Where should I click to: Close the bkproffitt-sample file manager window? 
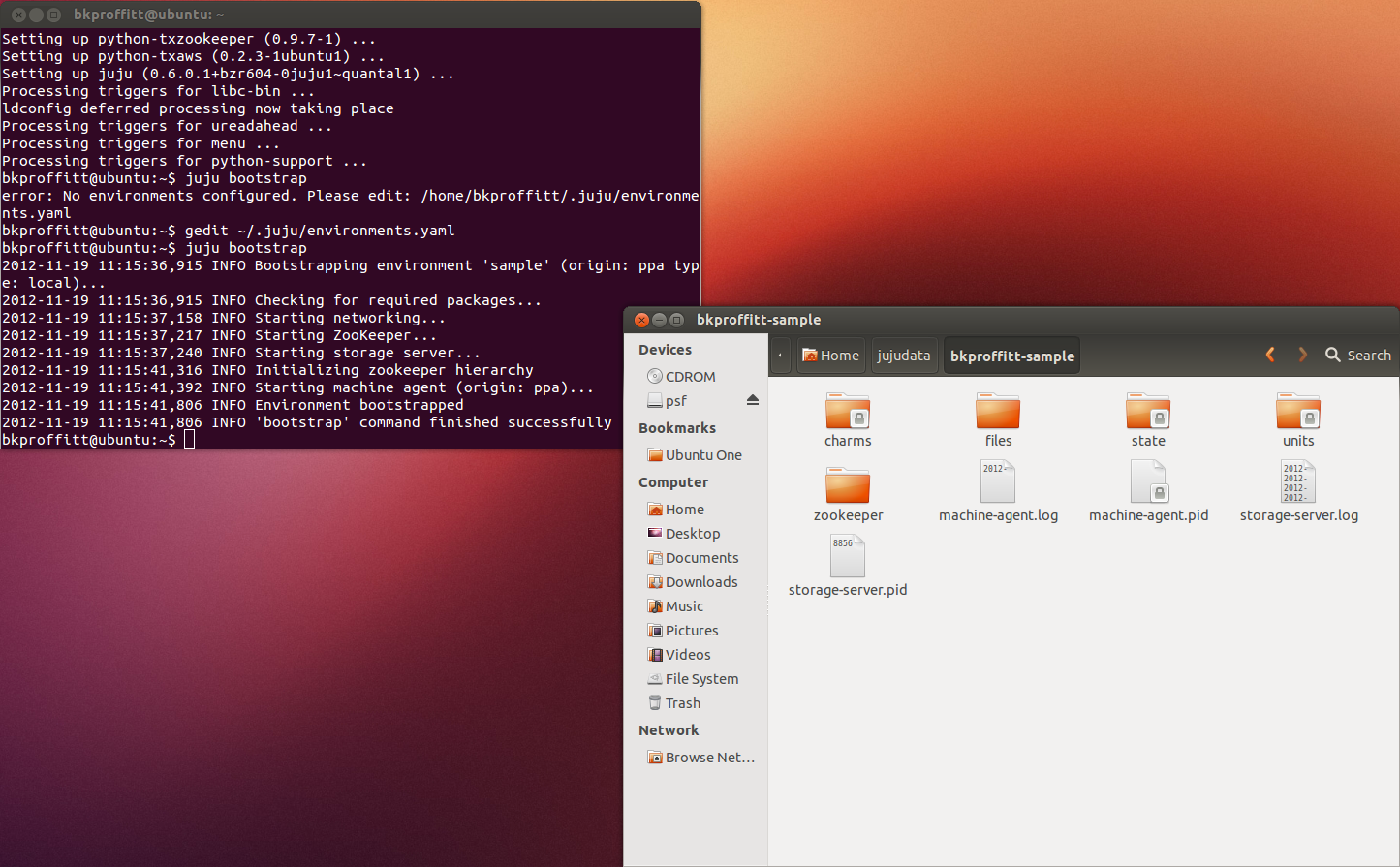point(641,320)
